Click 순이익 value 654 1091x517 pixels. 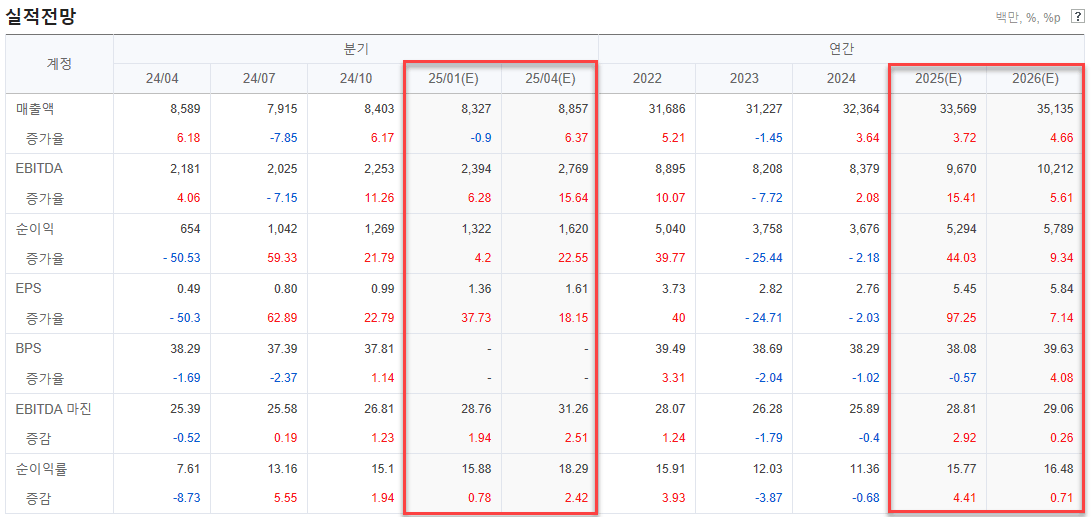(x=190, y=228)
